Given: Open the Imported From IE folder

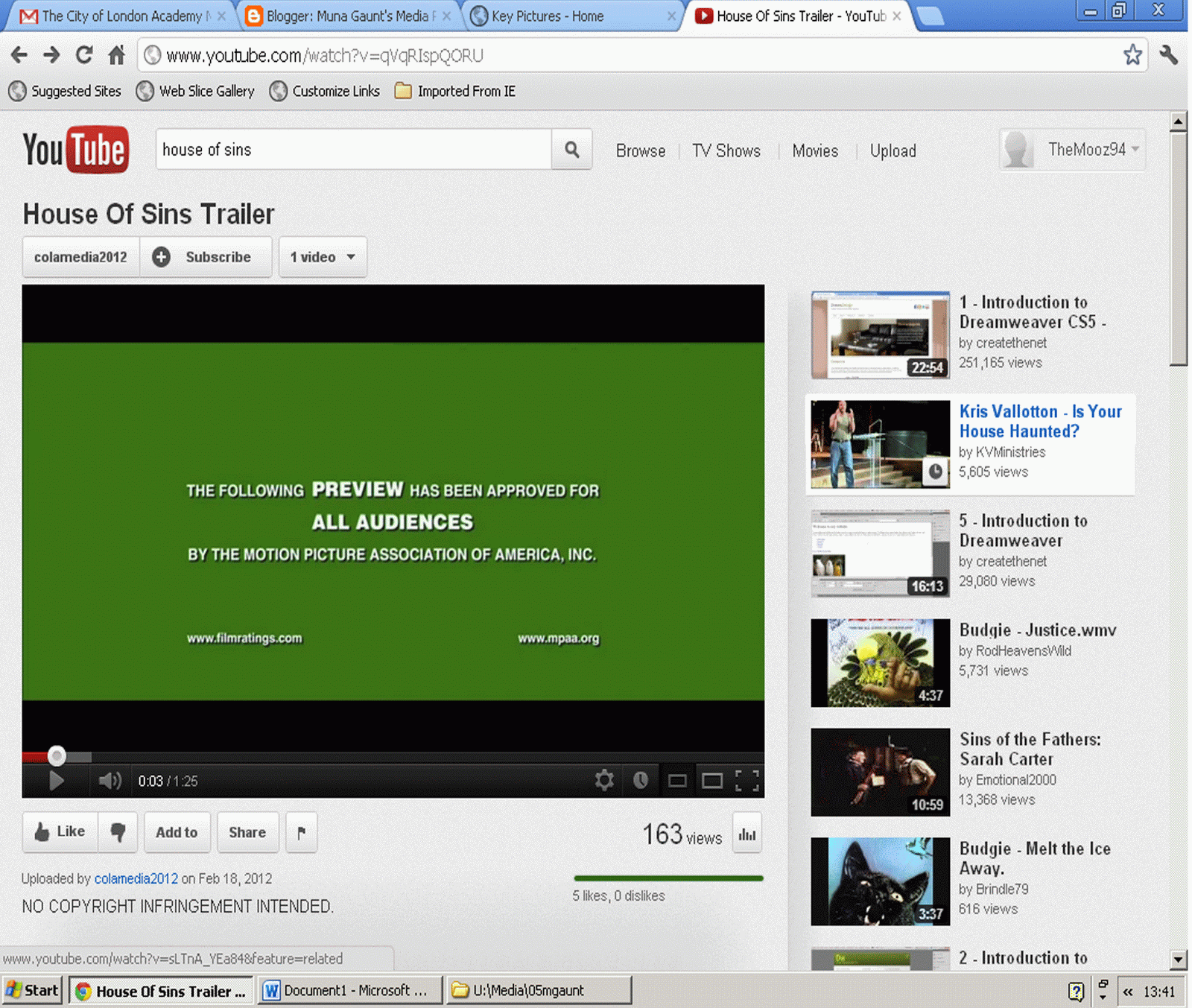Looking at the screenshot, I should [x=455, y=91].
